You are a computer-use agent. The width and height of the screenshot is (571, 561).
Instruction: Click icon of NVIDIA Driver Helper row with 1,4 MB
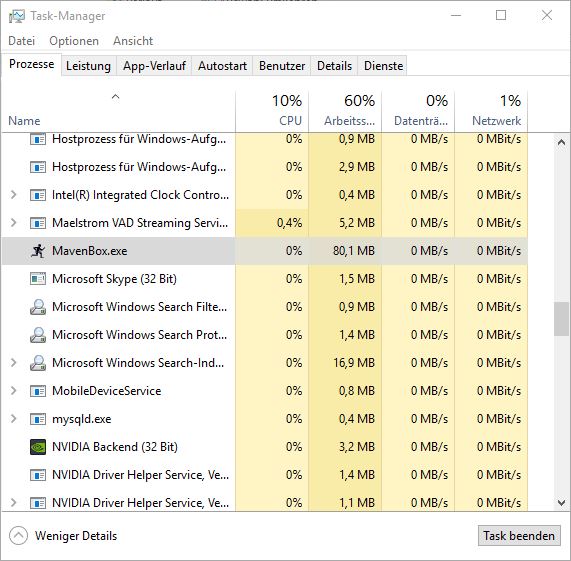(x=38, y=475)
